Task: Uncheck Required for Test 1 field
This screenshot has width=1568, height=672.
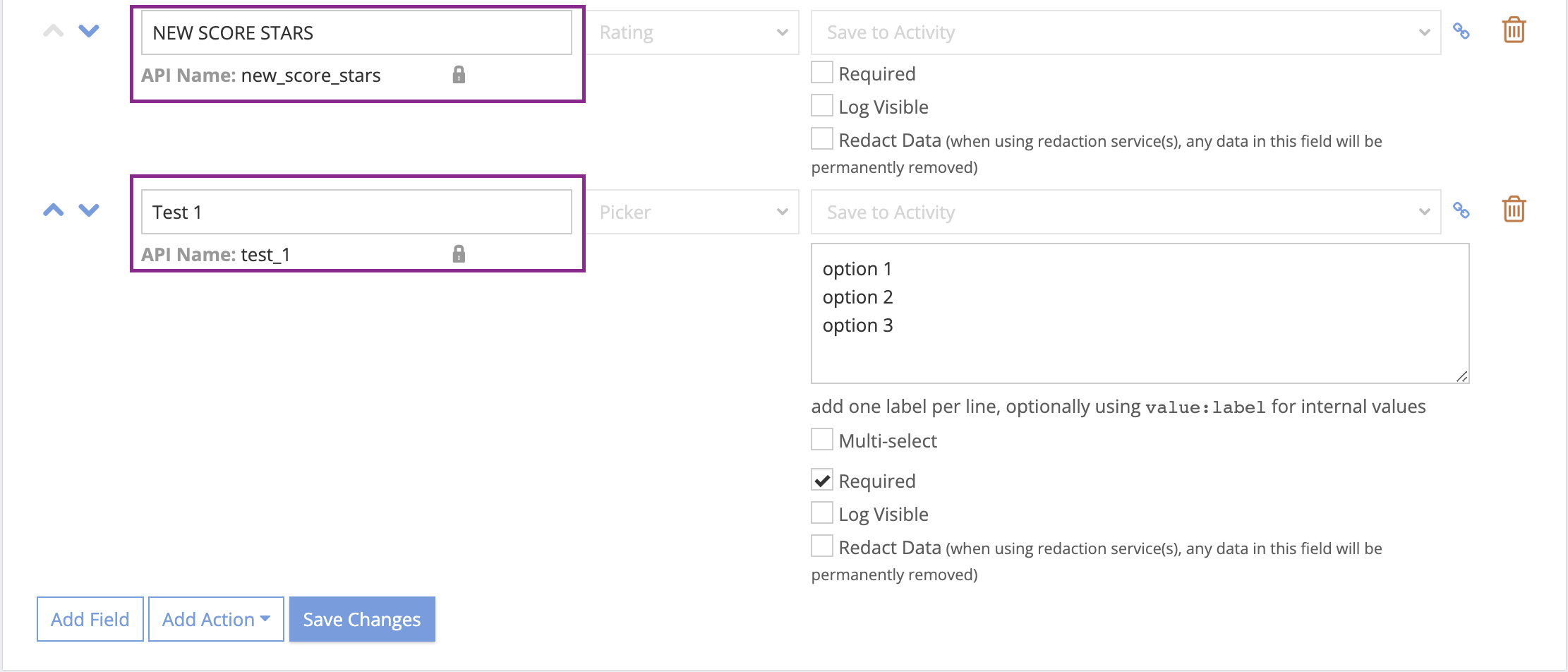Action: (822, 481)
